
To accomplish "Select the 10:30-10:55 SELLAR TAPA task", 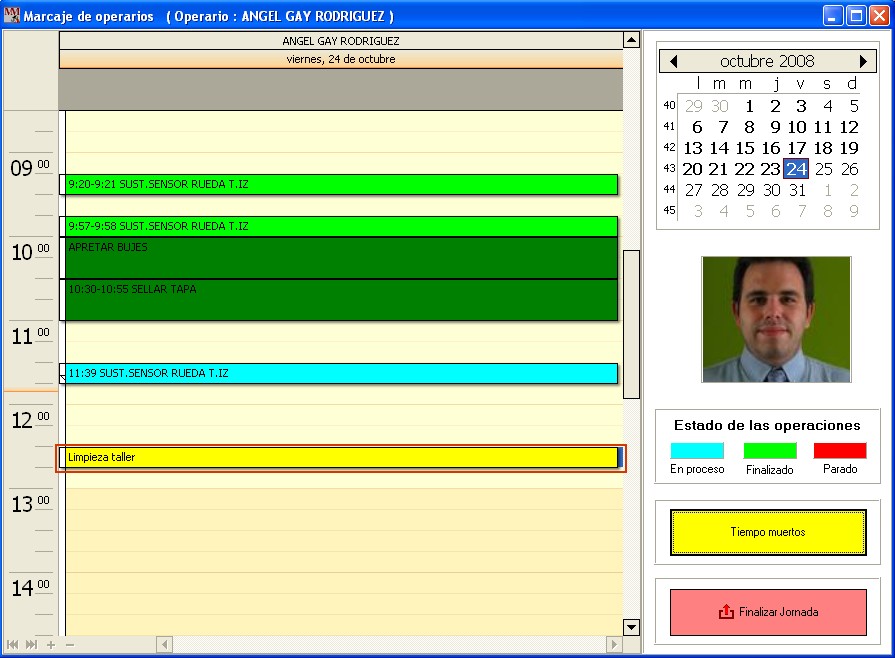I will (x=339, y=300).
